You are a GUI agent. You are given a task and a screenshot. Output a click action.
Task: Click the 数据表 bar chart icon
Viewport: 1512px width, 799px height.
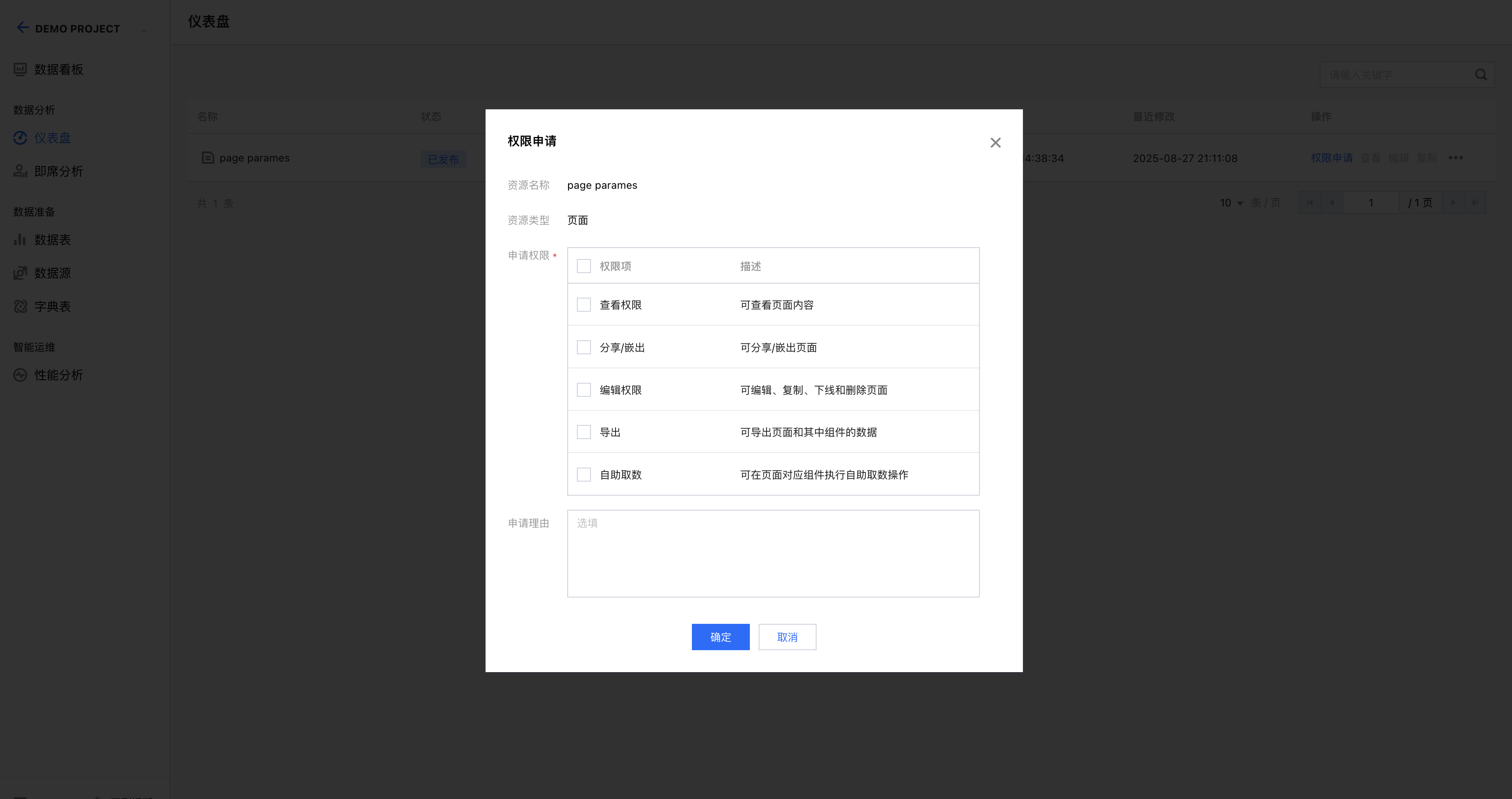[20, 240]
